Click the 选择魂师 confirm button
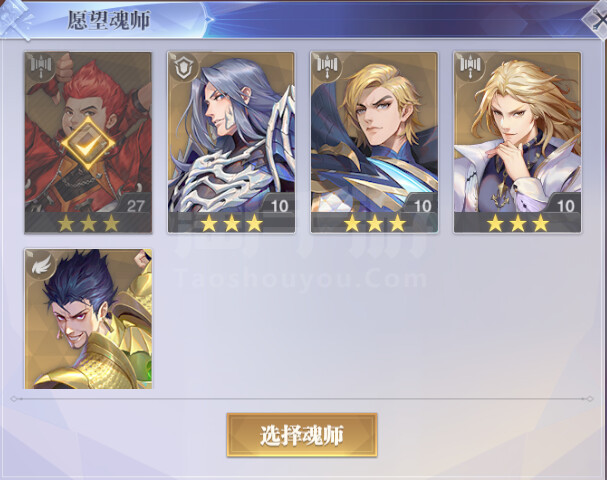Viewport: 607px width, 480px height. pyautogui.click(x=302, y=435)
